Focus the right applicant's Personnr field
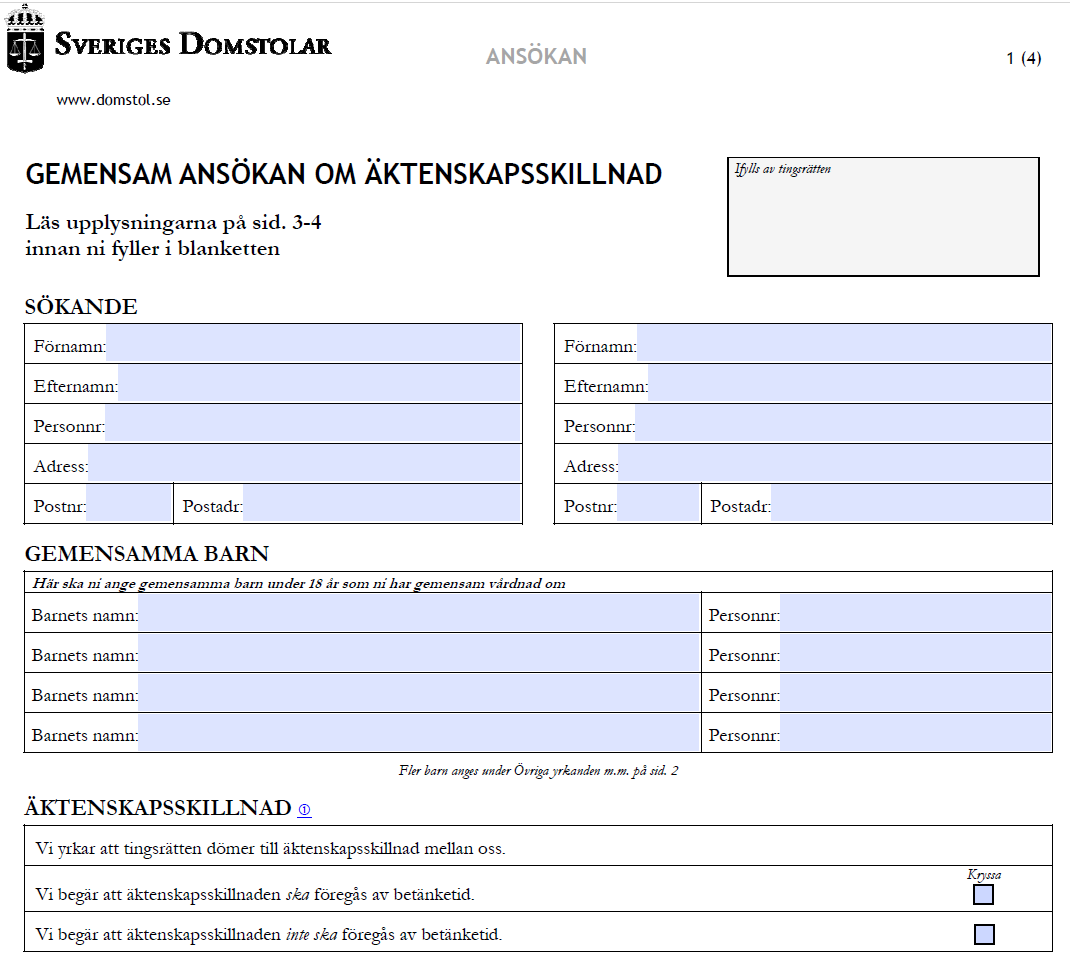The width and height of the screenshot is (1070, 957). point(843,424)
